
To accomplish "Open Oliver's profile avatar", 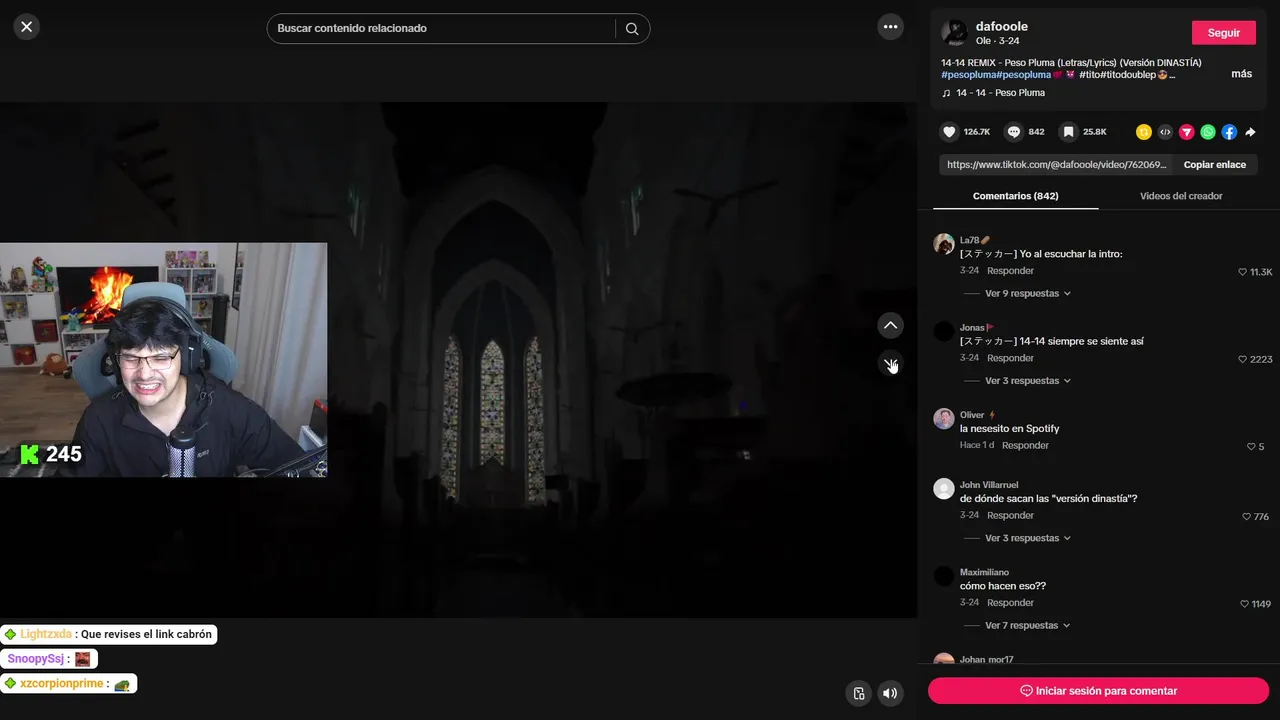I will click(x=944, y=419).
